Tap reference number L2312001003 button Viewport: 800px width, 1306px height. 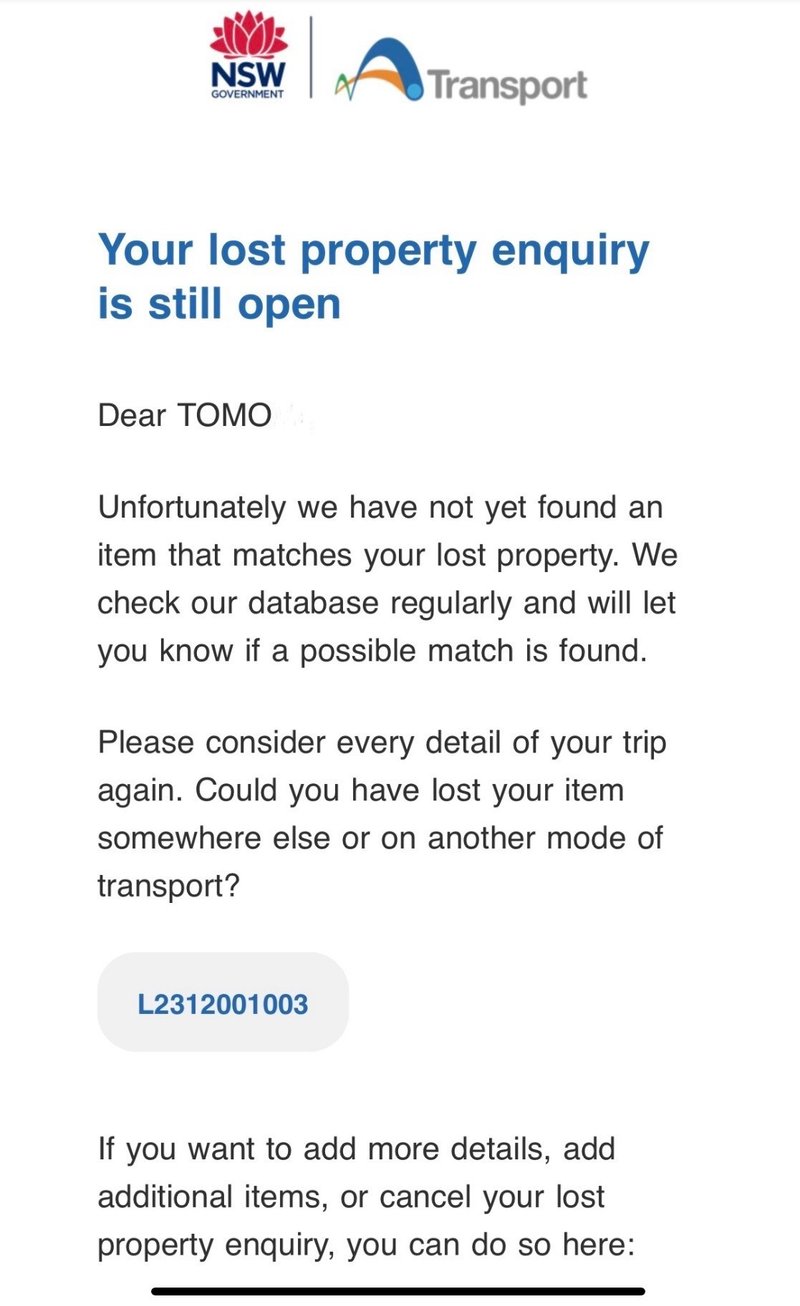[222, 1002]
